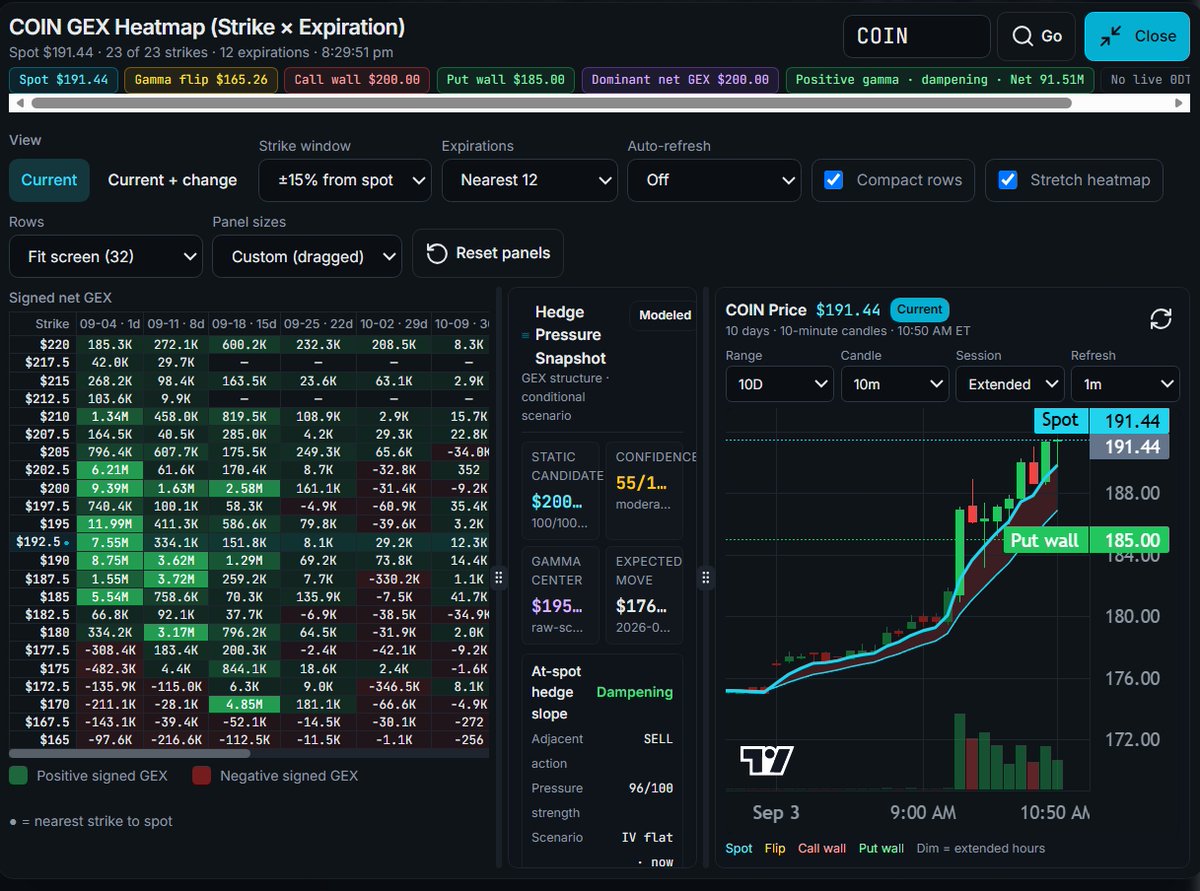Click the chart refresh icon beside COIN Price

pyautogui.click(x=1161, y=319)
